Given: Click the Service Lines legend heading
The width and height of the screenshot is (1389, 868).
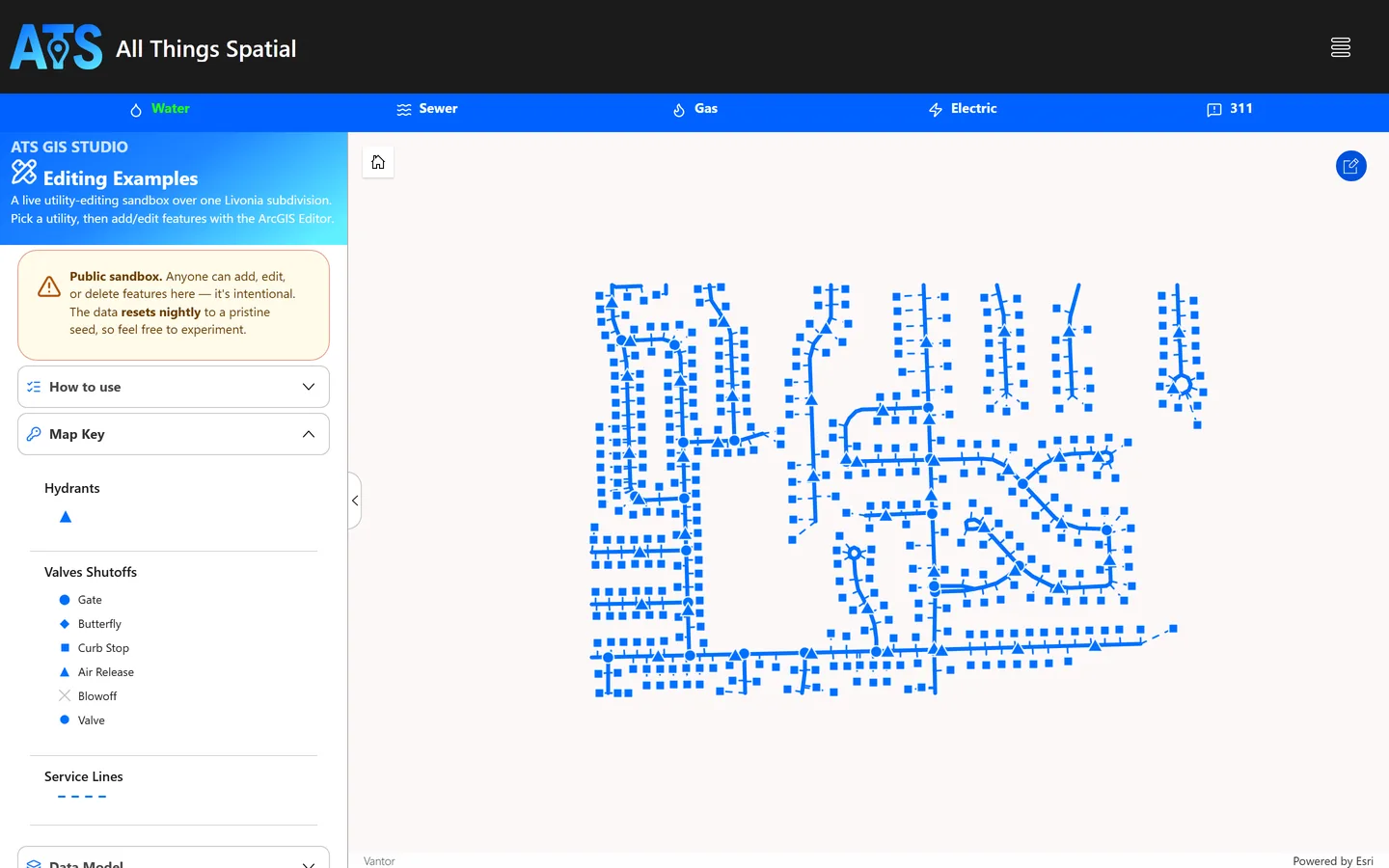Looking at the screenshot, I should [x=84, y=776].
